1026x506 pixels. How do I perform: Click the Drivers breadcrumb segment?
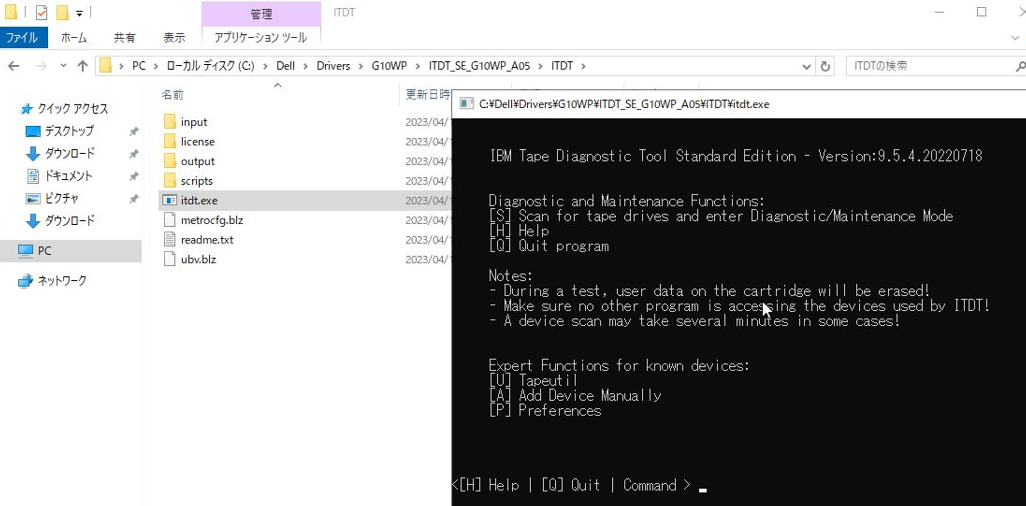point(333,66)
